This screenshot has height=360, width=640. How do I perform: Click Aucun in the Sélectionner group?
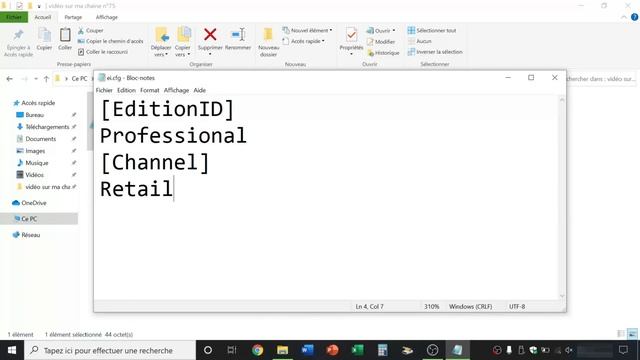(x=420, y=41)
